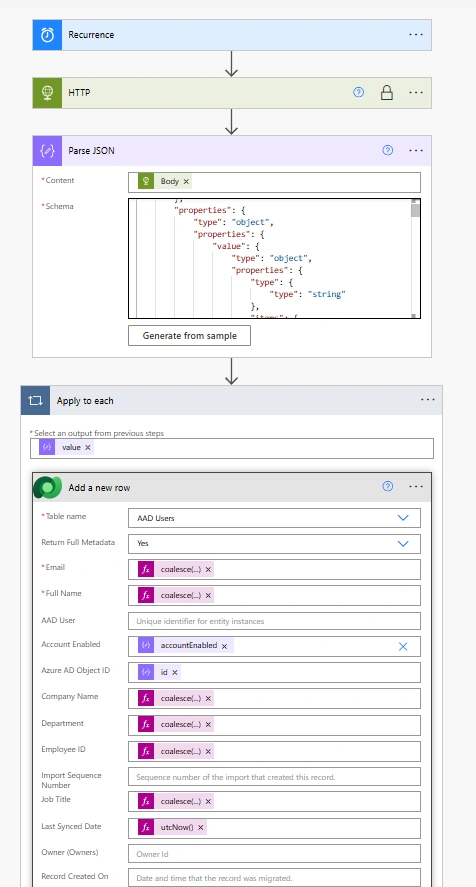Click the HTTP step lock icon

click(x=387, y=92)
